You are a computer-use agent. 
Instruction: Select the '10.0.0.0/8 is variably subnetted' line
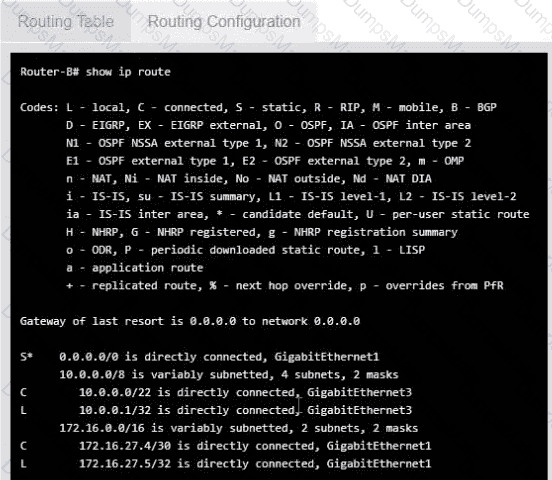tap(229, 374)
